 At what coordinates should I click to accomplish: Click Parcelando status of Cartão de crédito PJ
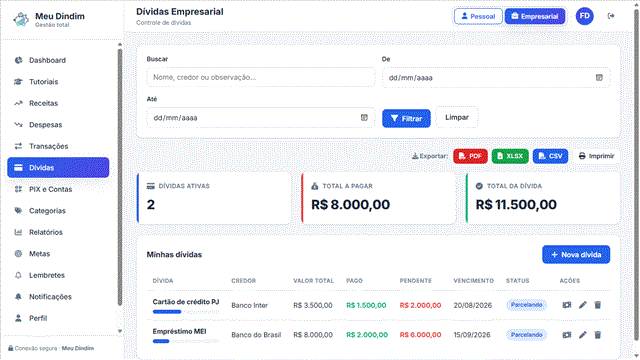coord(527,305)
